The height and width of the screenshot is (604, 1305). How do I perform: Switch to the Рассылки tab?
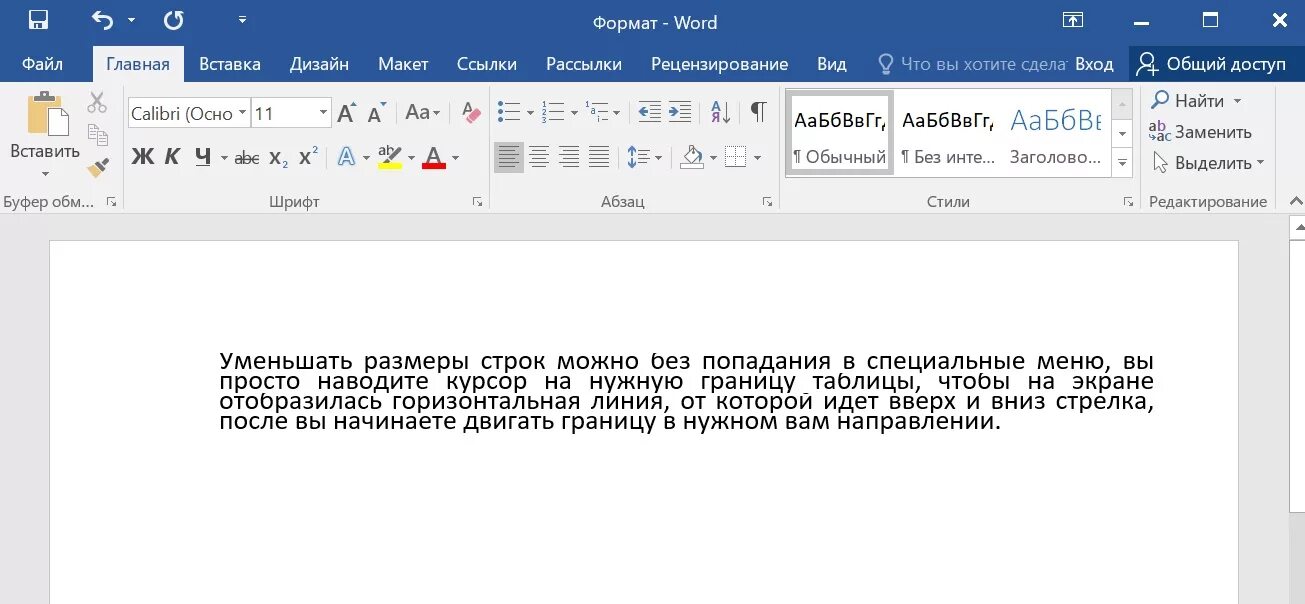pyautogui.click(x=583, y=64)
